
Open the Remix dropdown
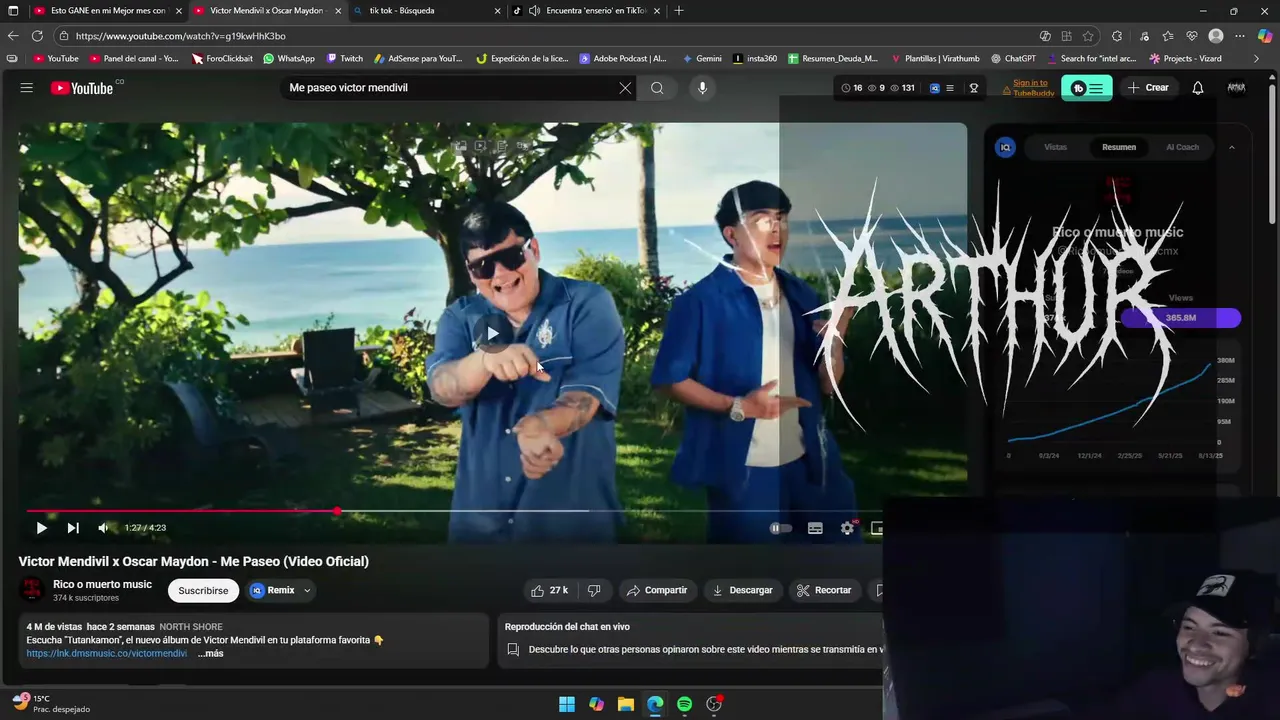[x=280, y=590]
